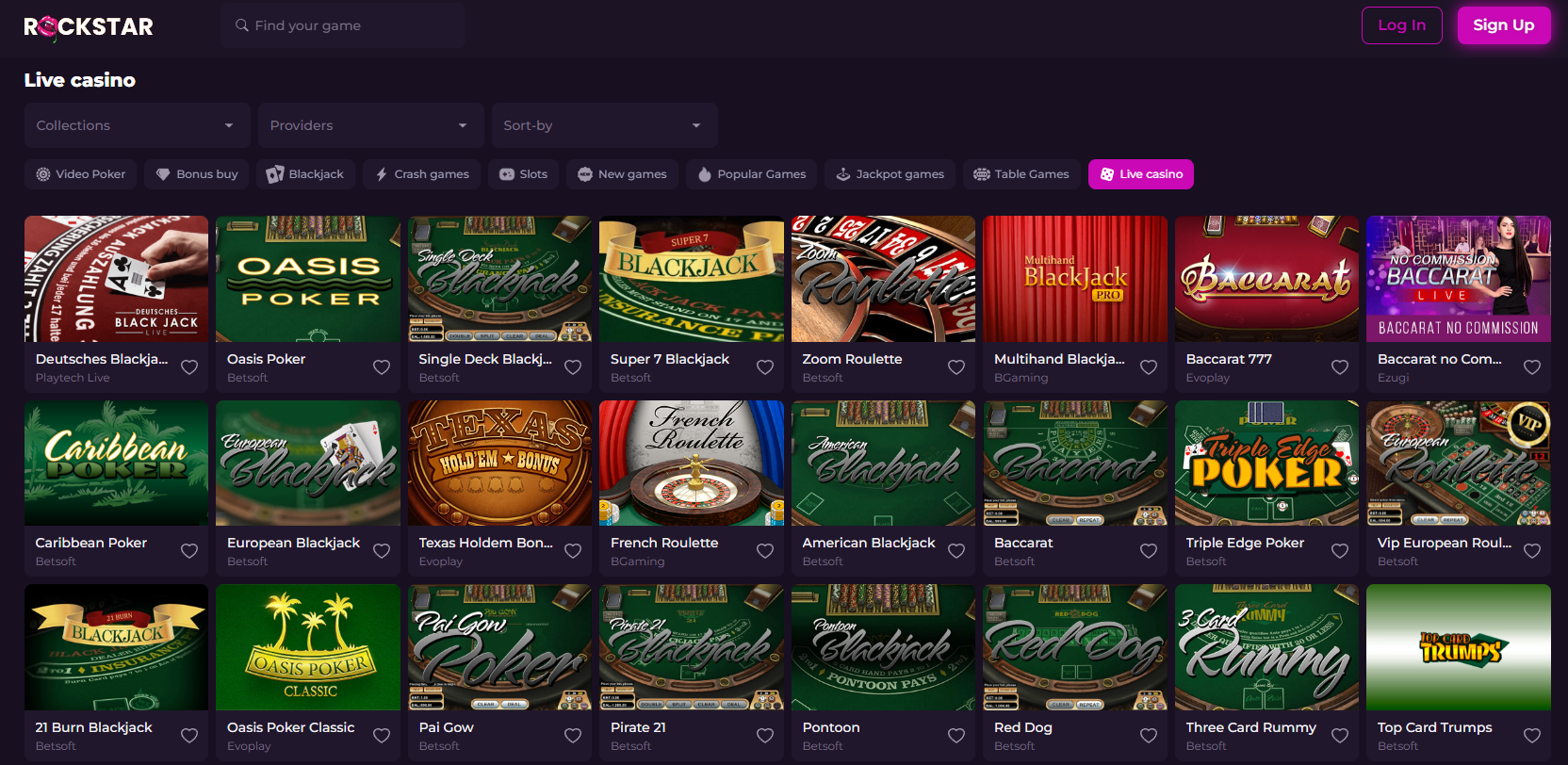Open Deutsches Blackjack game thumbnail

[116, 279]
